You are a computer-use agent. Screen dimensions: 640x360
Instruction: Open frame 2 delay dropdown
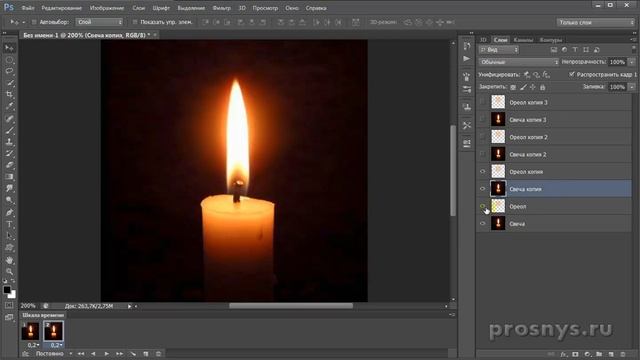pyautogui.click(x=56, y=345)
